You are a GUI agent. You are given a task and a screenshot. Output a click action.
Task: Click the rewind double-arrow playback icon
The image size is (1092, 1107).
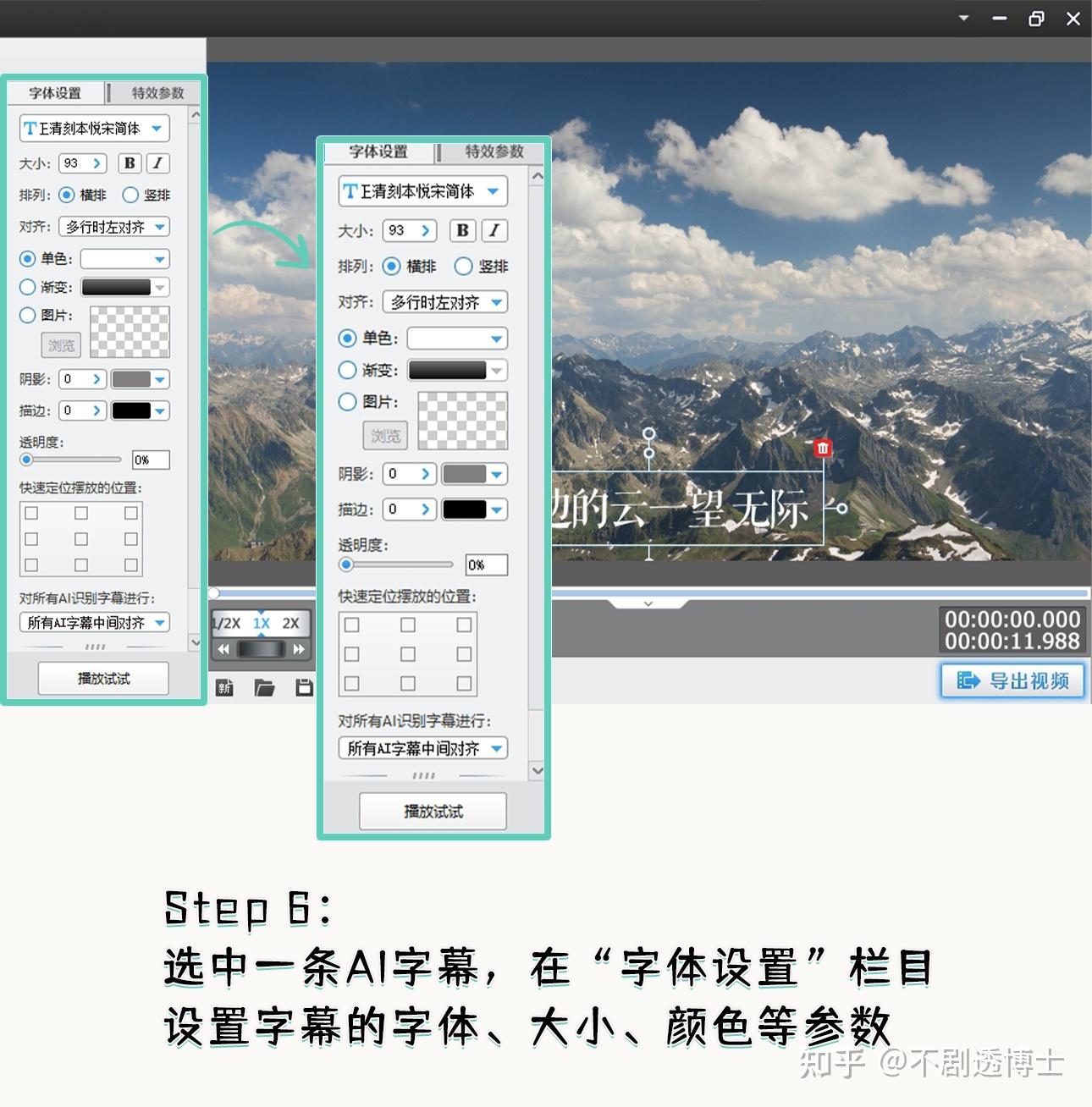[x=223, y=649]
